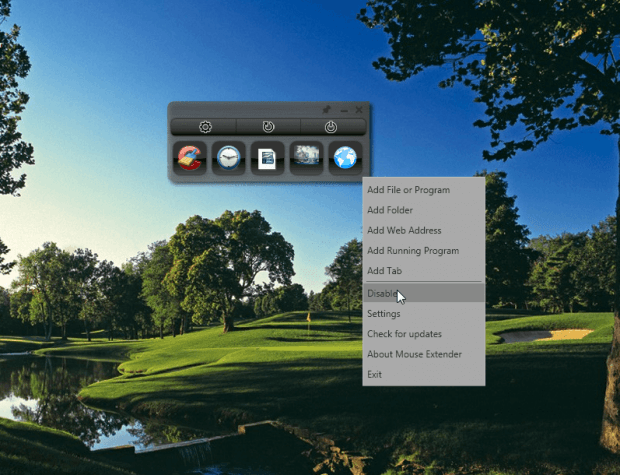
Task: Open the gear settings button
Action: [x=204, y=127]
